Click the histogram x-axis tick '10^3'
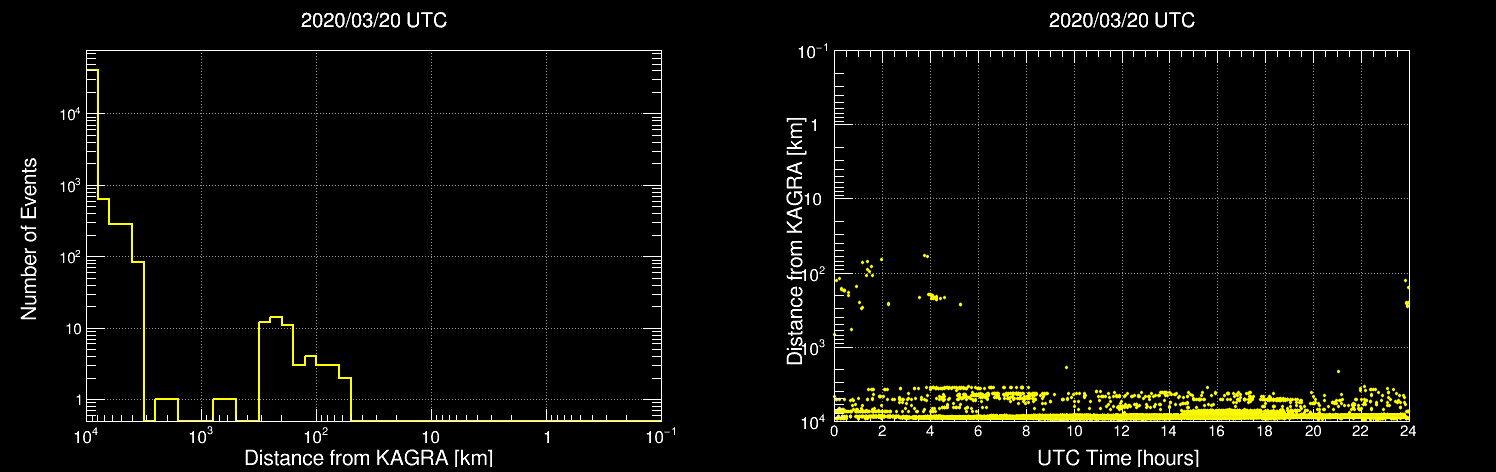1496x472 pixels. [x=202, y=436]
